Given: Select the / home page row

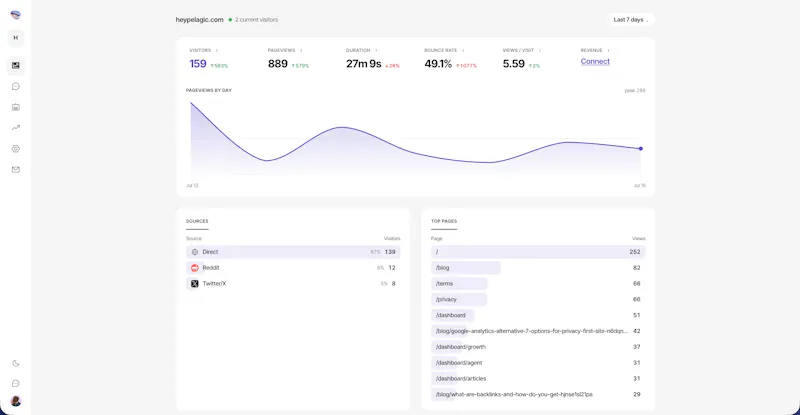Looking at the screenshot, I should [x=538, y=252].
